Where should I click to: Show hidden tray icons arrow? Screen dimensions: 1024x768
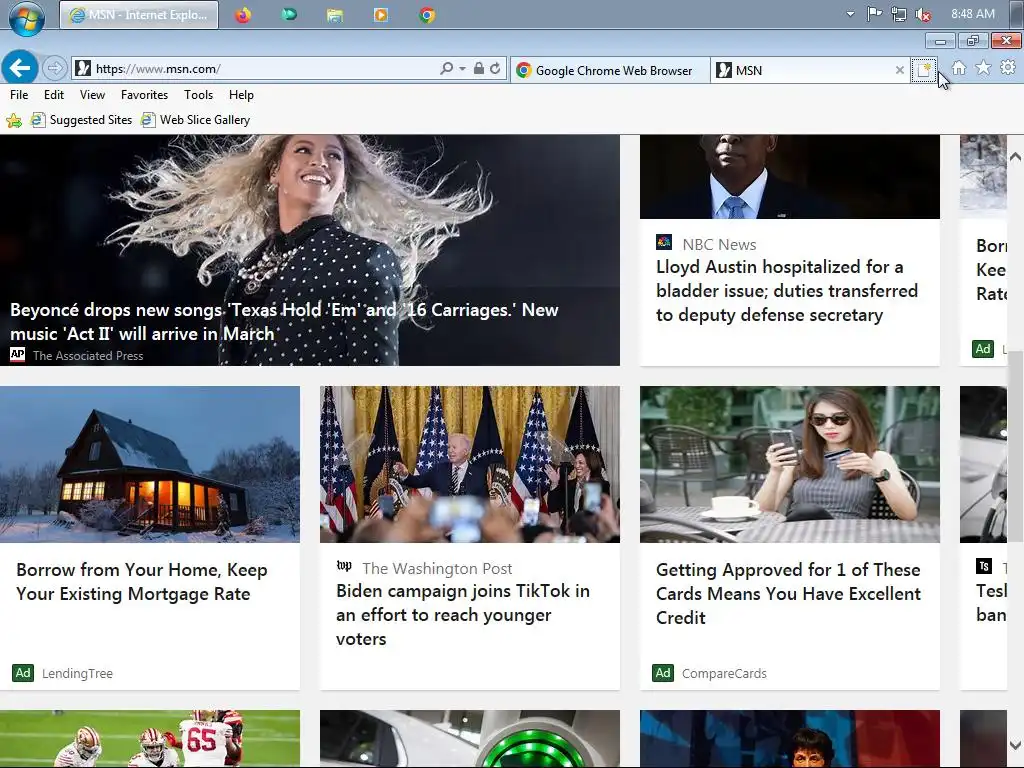point(850,14)
